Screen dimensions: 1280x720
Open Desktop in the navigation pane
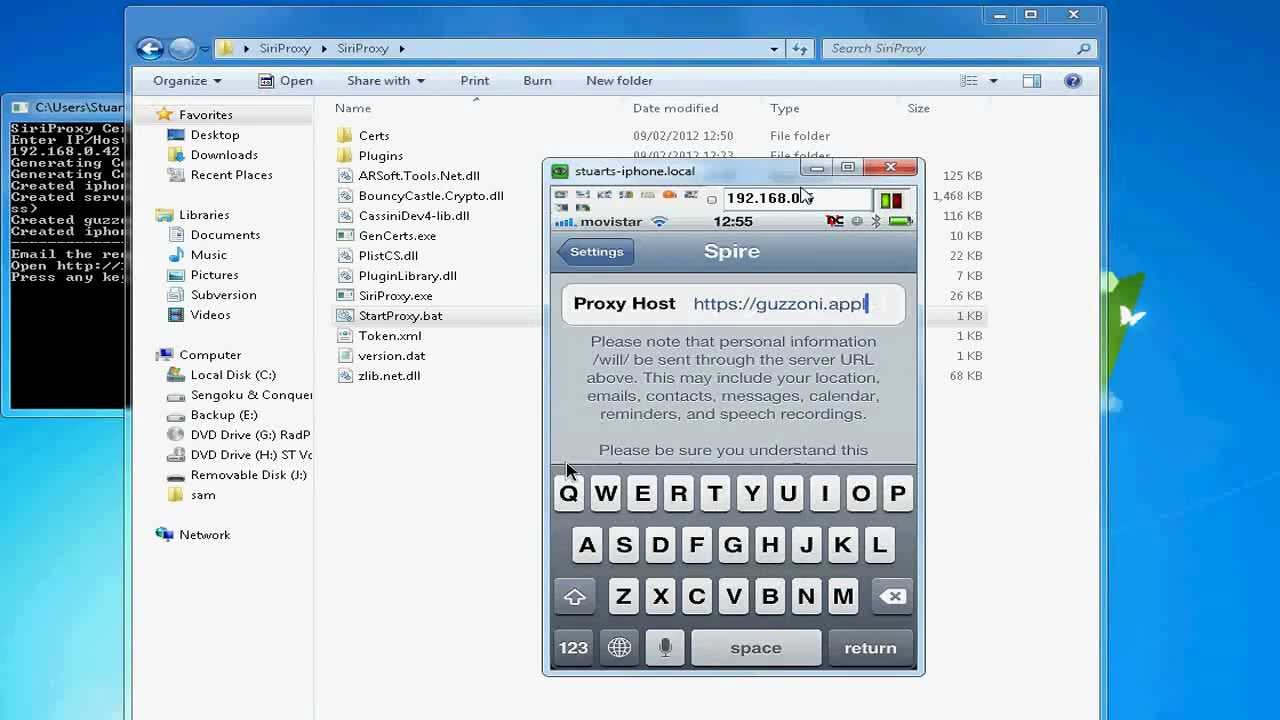click(x=215, y=135)
